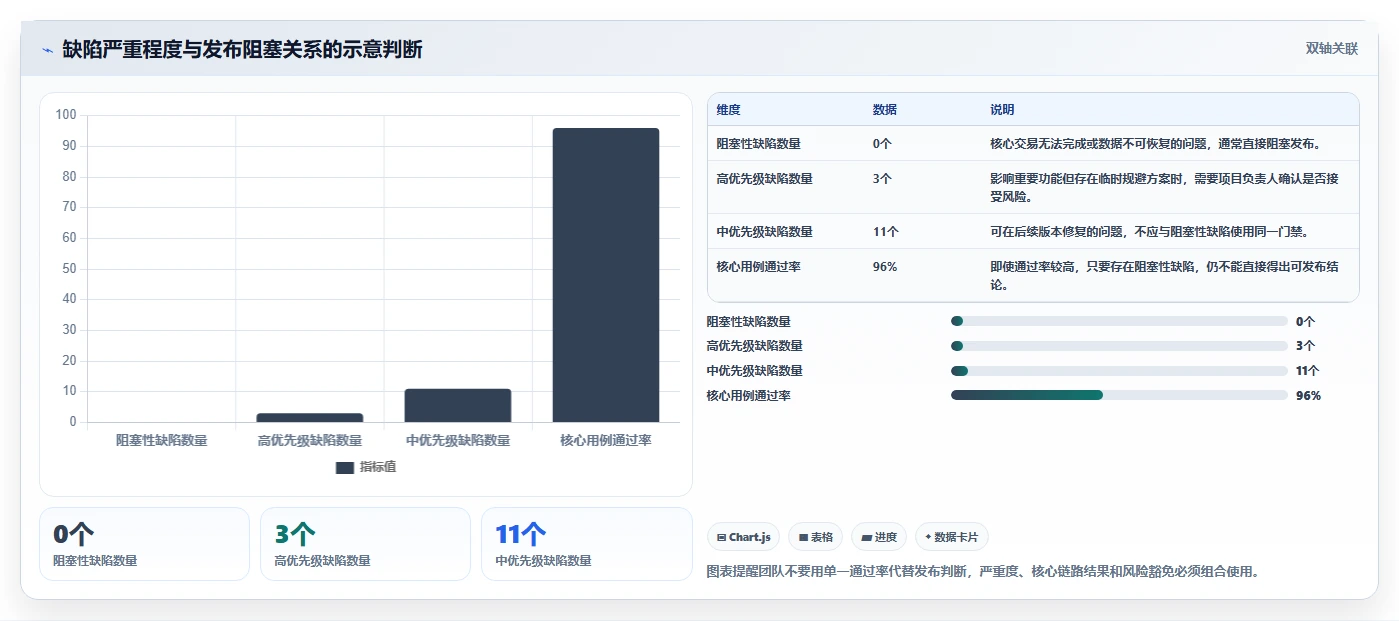Image resolution: width=1399 pixels, height=621 pixels.
Task: Open the 11个 中优先级缺陷数量 data card
Action: click(x=586, y=544)
